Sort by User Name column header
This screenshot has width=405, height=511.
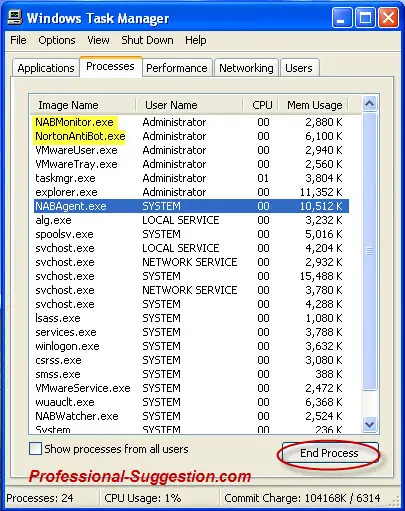(189, 105)
